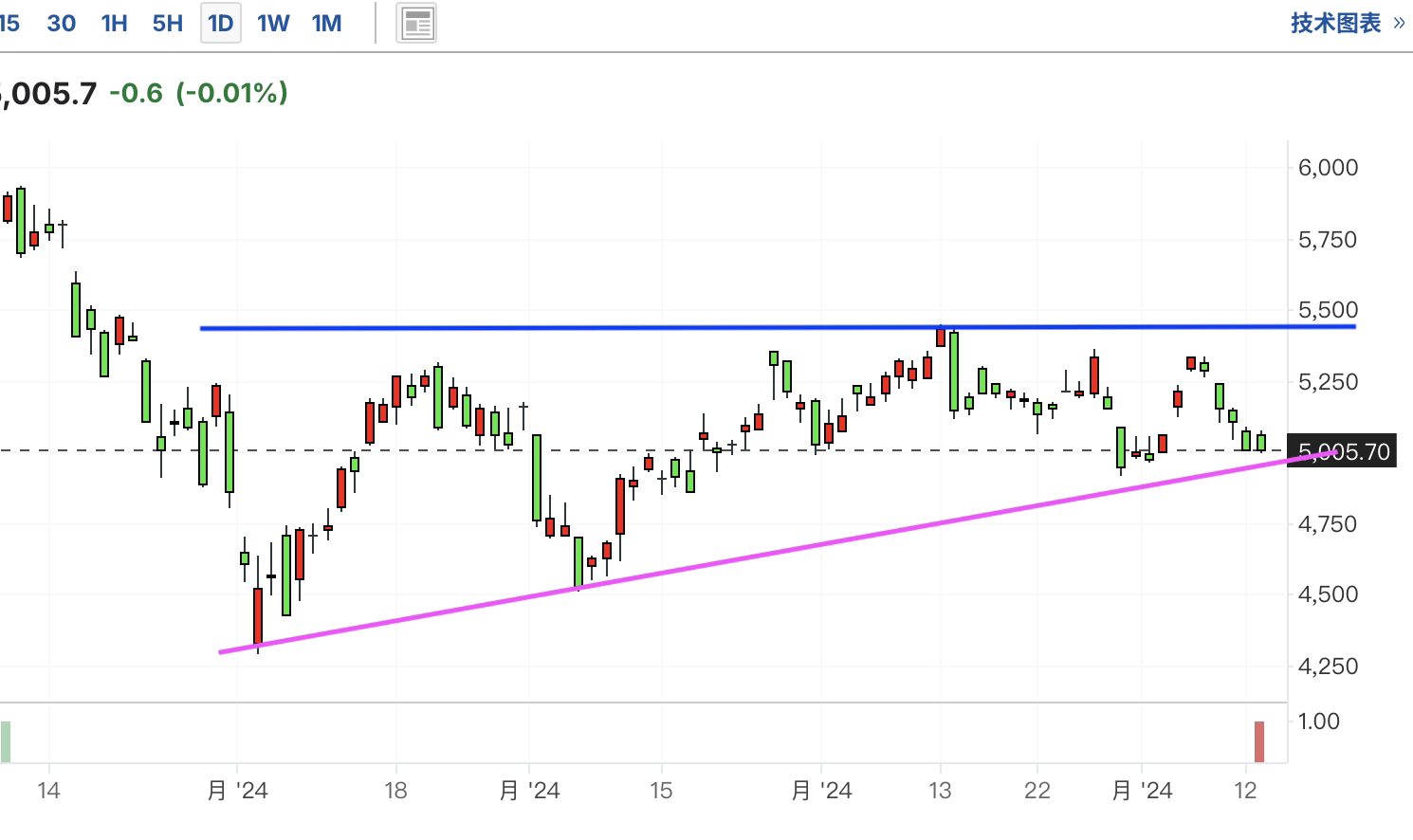The height and width of the screenshot is (840, 1413).
Task: Click the chart layout icon
Action: (x=417, y=24)
